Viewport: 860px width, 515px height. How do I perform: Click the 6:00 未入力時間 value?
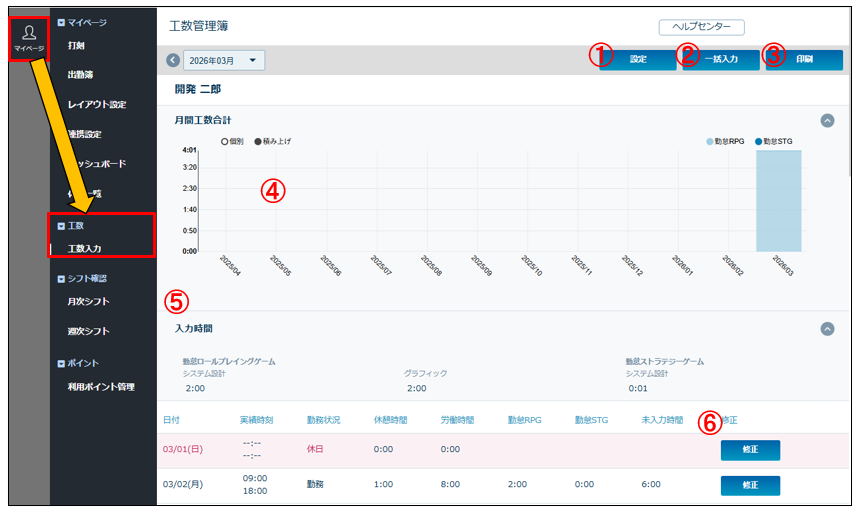pyautogui.click(x=651, y=484)
